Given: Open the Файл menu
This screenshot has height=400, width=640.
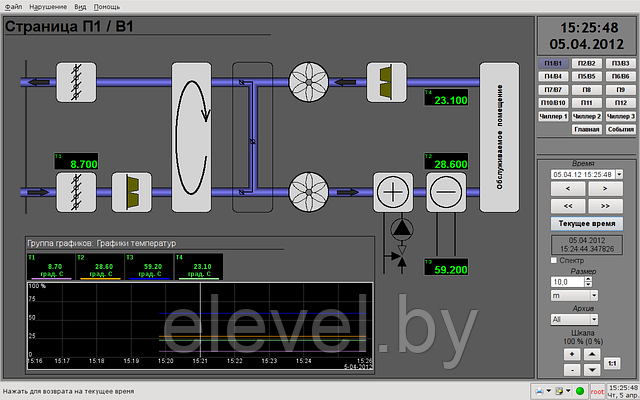Looking at the screenshot, I should click(13, 6).
